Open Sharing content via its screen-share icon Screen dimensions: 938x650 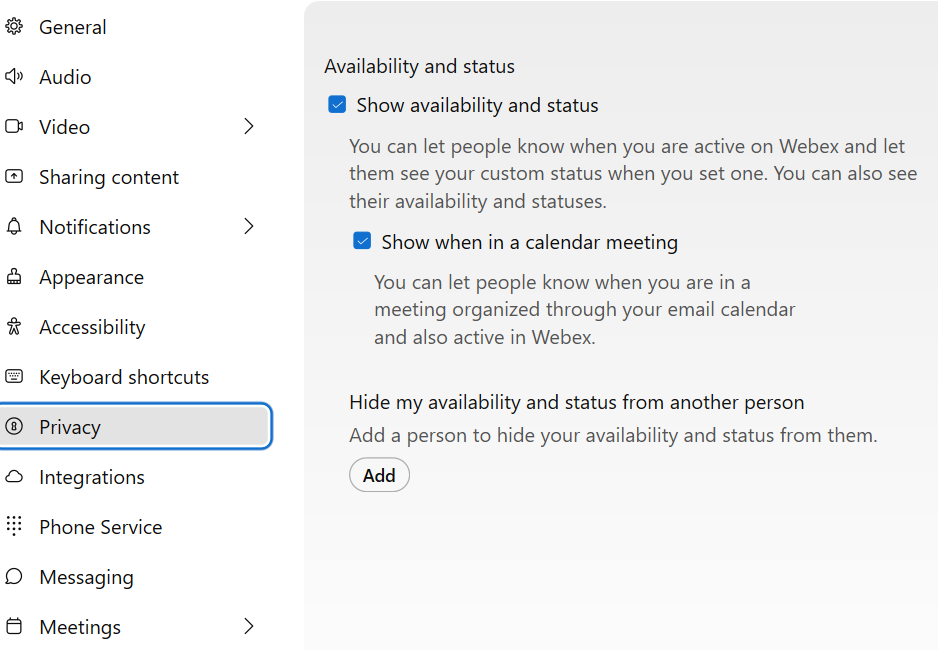15,177
